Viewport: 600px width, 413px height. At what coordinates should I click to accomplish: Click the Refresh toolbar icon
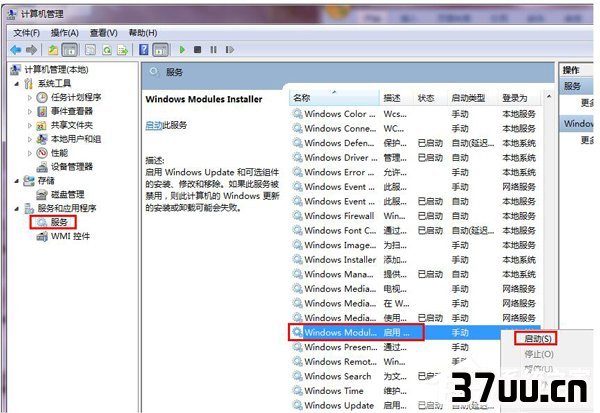107,50
